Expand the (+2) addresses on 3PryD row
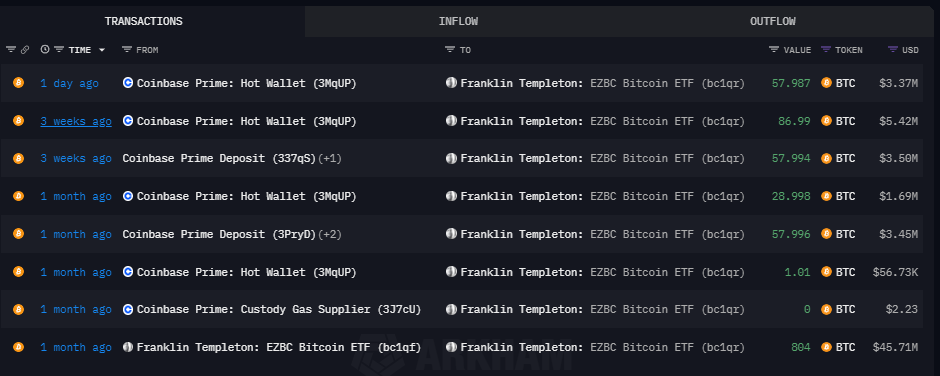This screenshot has width=940, height=376. [329, 234]
